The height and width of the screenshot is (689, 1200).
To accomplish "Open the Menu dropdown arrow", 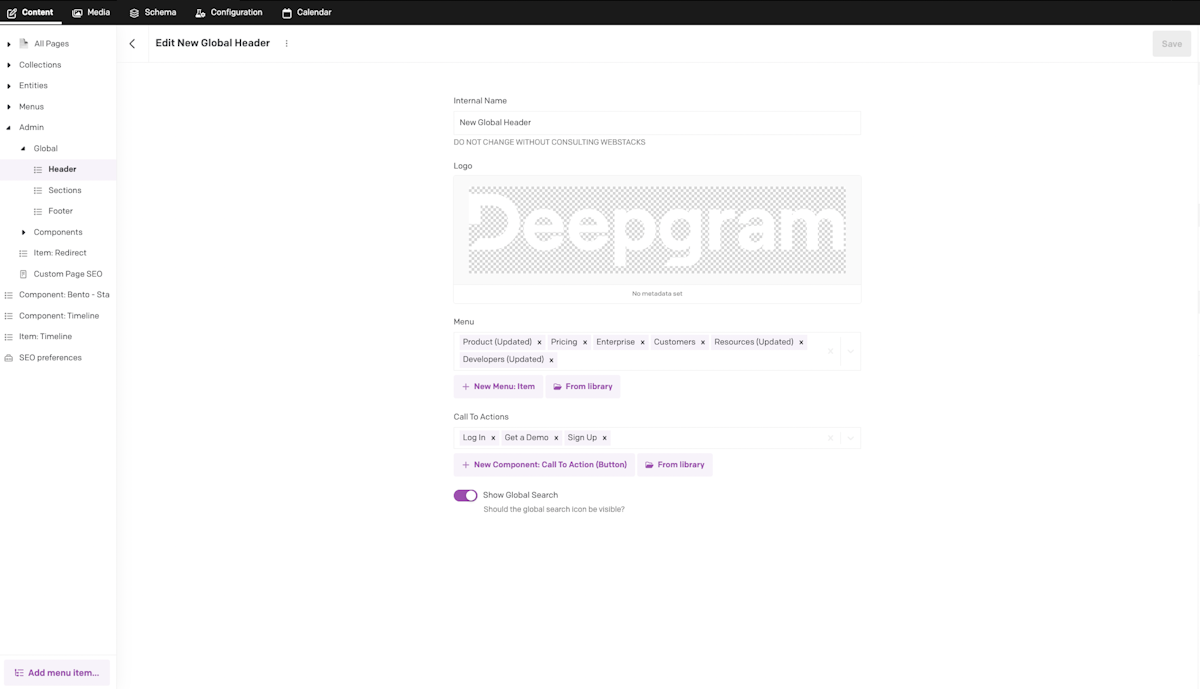I will pyautogui.click(x=850, y=351).
